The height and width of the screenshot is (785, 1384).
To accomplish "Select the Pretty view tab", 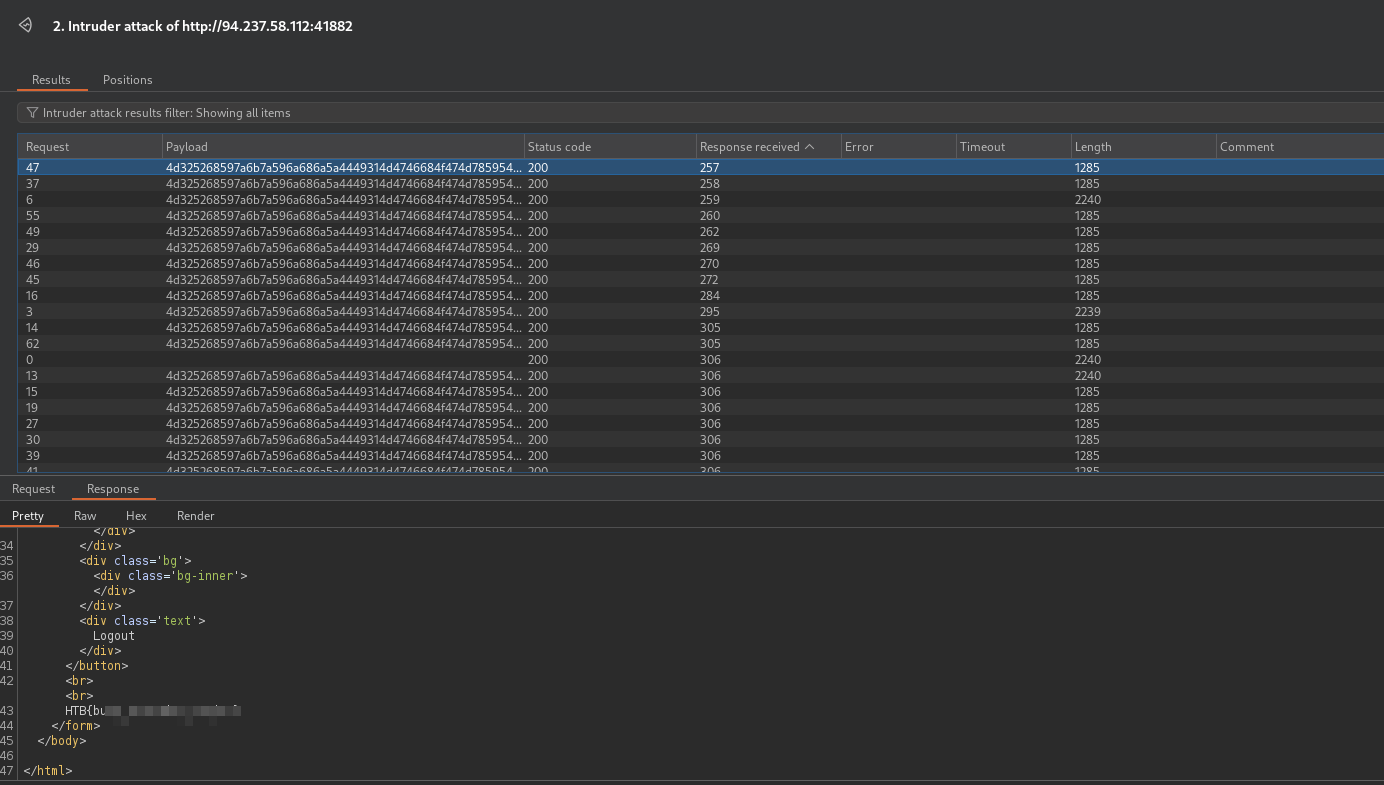I will (28, 516).
